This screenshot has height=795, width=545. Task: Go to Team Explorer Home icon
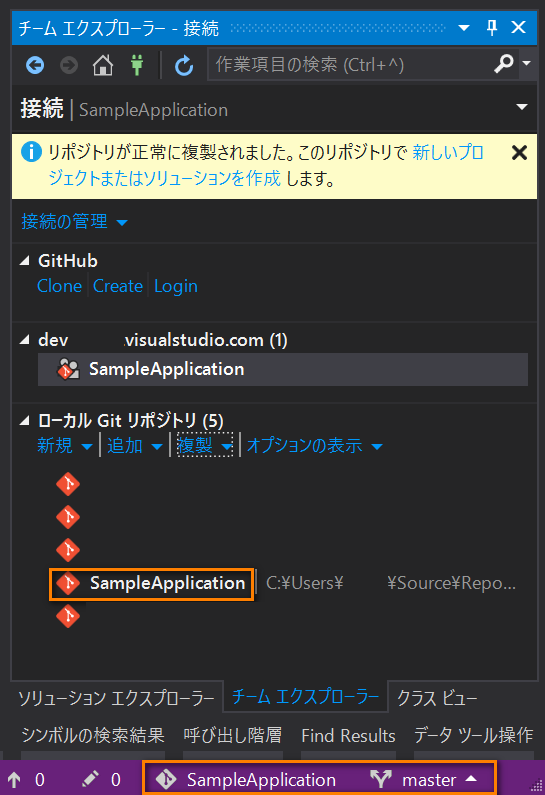click(x=103, y=65)
